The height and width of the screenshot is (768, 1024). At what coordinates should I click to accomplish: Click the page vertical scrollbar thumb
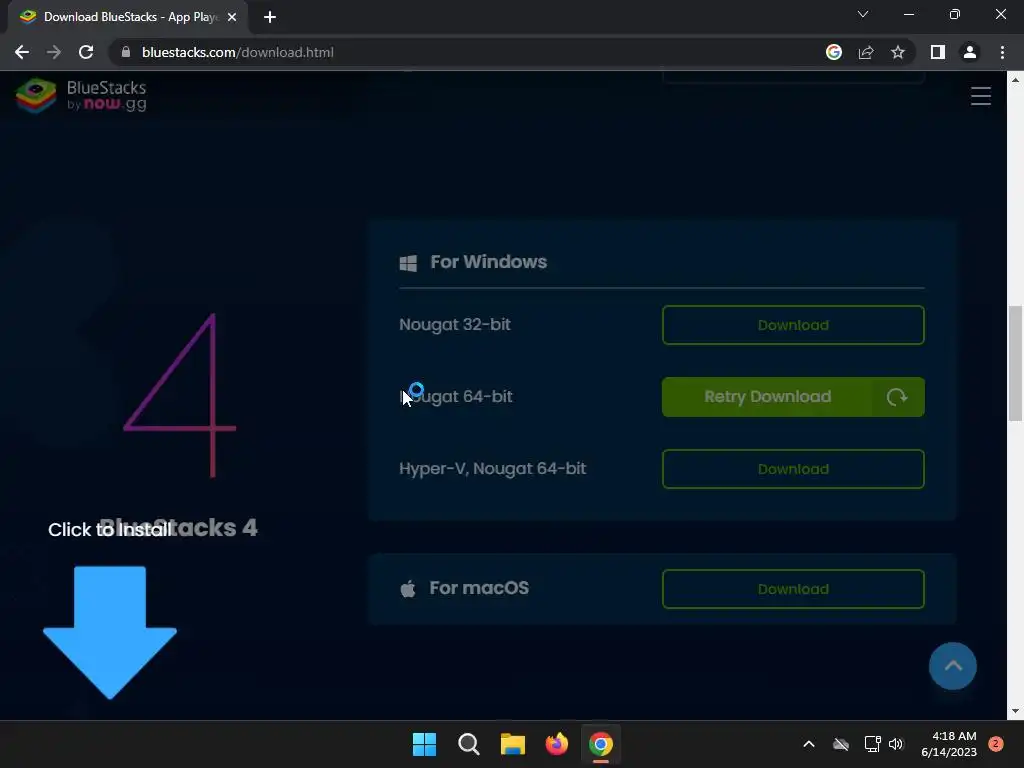click(1015, 363)
